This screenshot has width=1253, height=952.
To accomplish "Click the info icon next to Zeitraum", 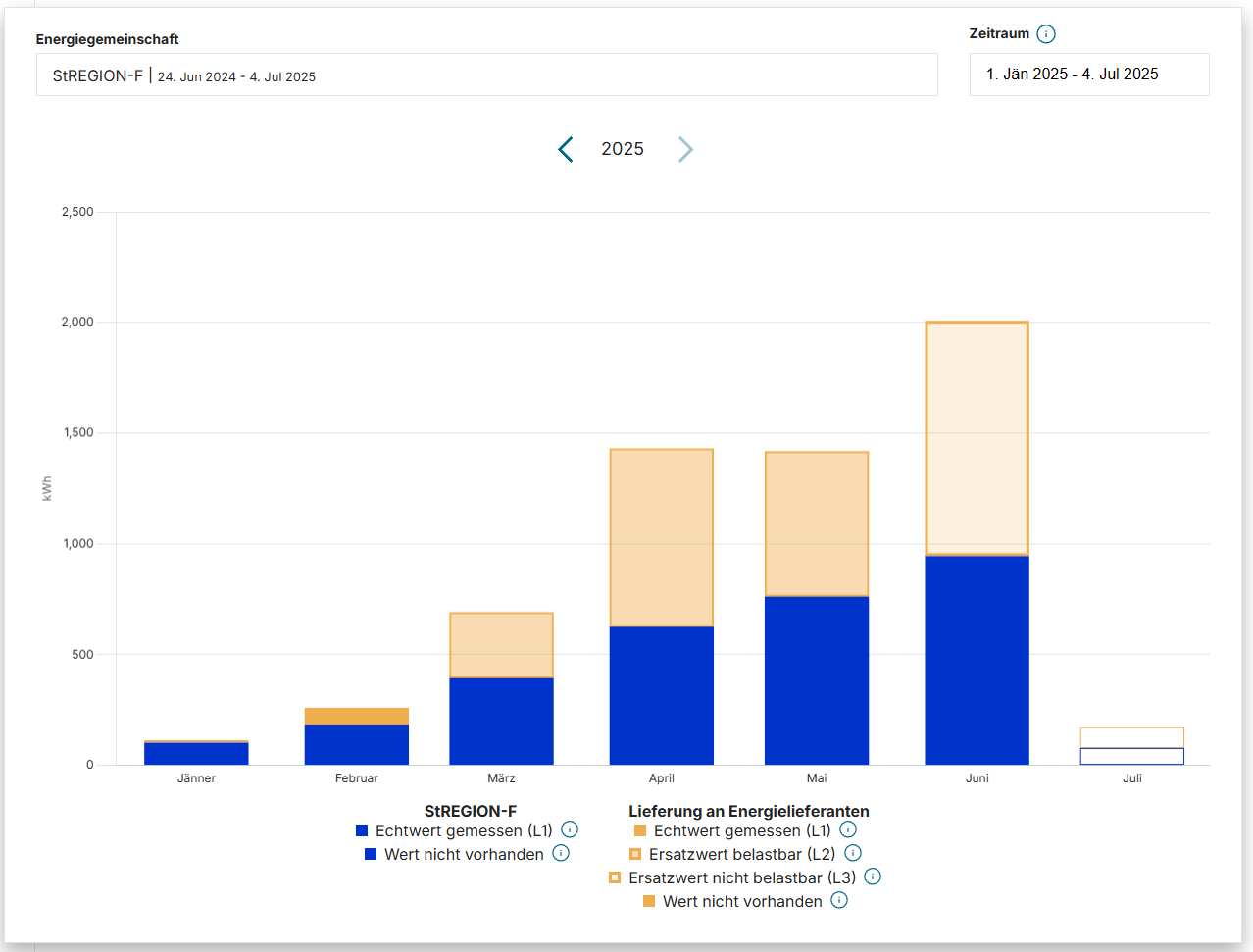I will coord(1046,34).
